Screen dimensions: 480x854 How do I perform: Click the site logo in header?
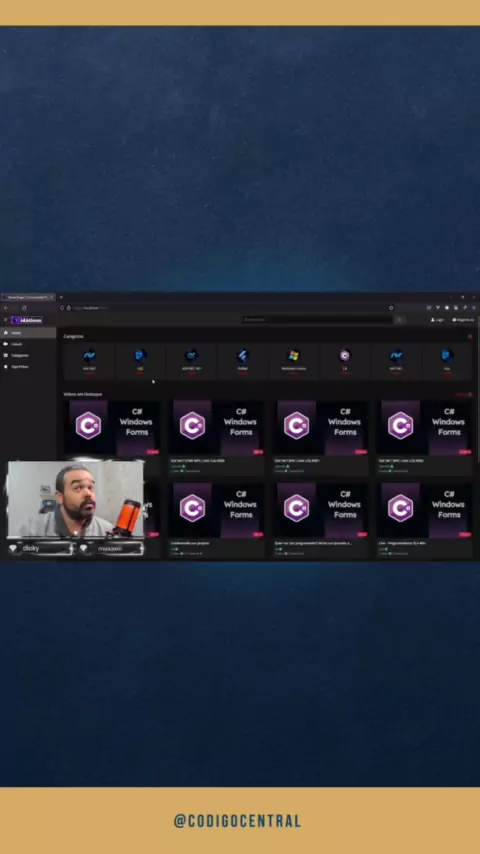tap(27, 320)
